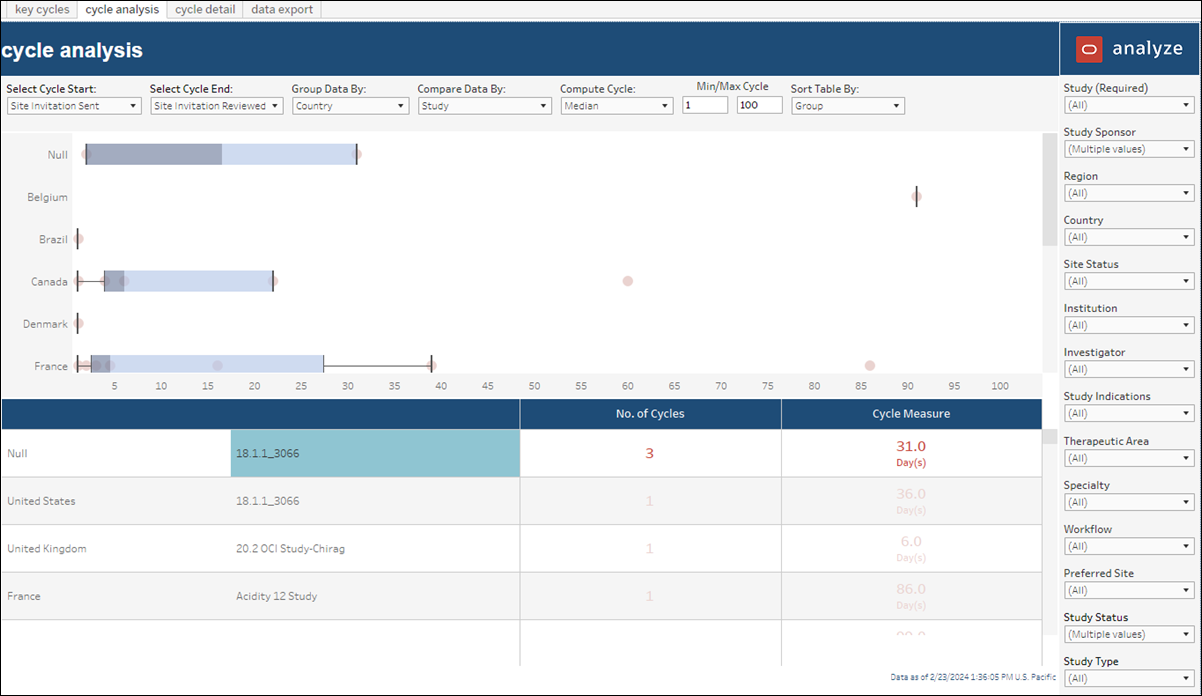Open the Study (Required) filter dropdown
Image resolution: width=1202 pixels, height=696 pixels.
click(x=1129, y=105)
